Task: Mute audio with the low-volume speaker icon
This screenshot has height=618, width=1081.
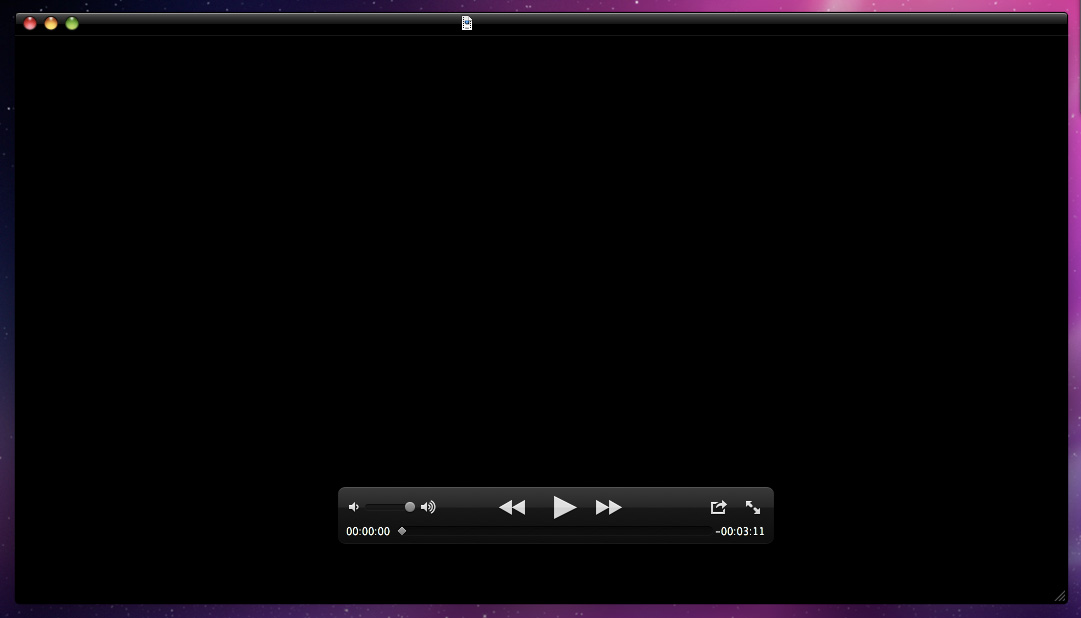Action: 354,507
